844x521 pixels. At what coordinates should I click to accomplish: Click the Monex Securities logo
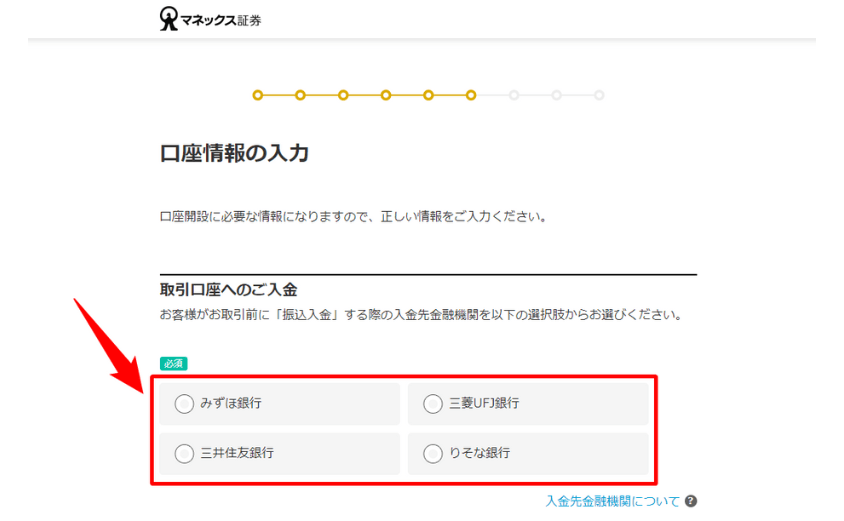[210, 19]
